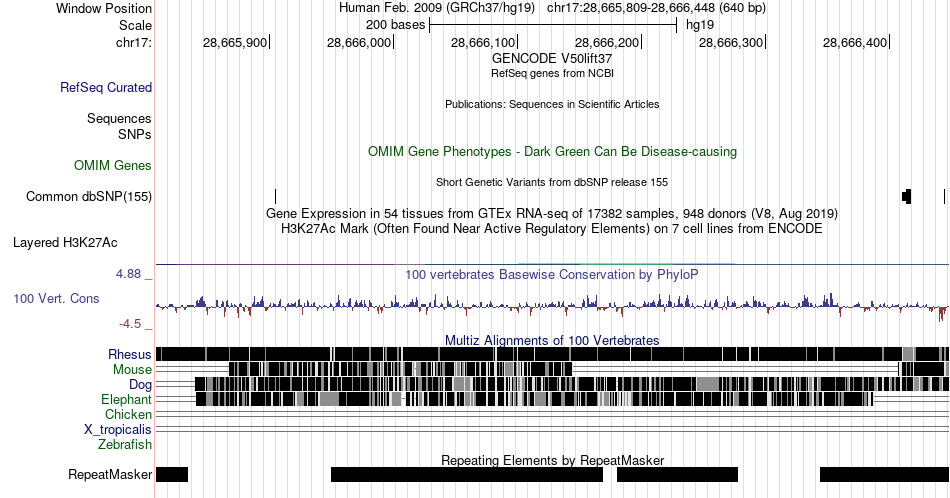Click the H3K27Ac Mark ENCODE title
Viewport: 950px width, 498px height.
point(552,228)
